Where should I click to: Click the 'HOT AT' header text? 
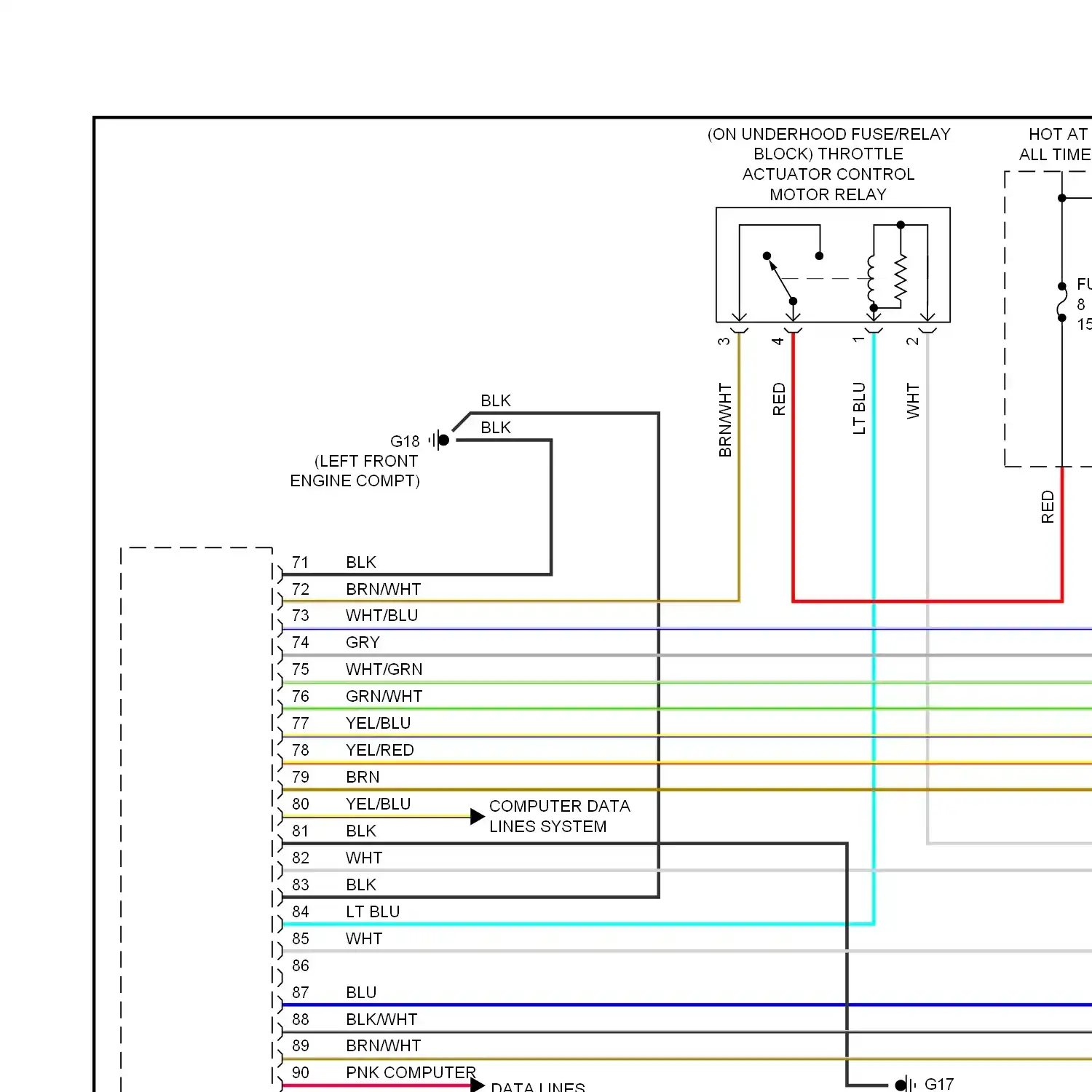tap(1059, 134)
